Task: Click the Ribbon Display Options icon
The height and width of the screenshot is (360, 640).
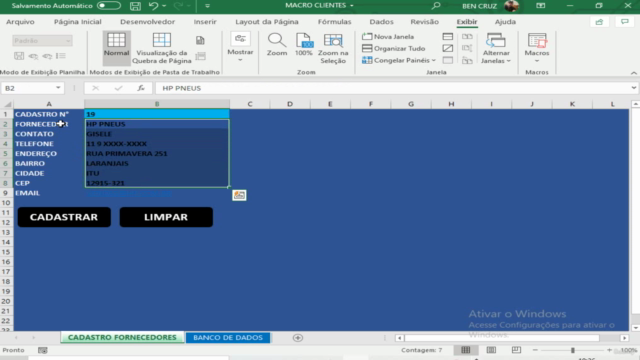Action: click(x=540, y=6)
